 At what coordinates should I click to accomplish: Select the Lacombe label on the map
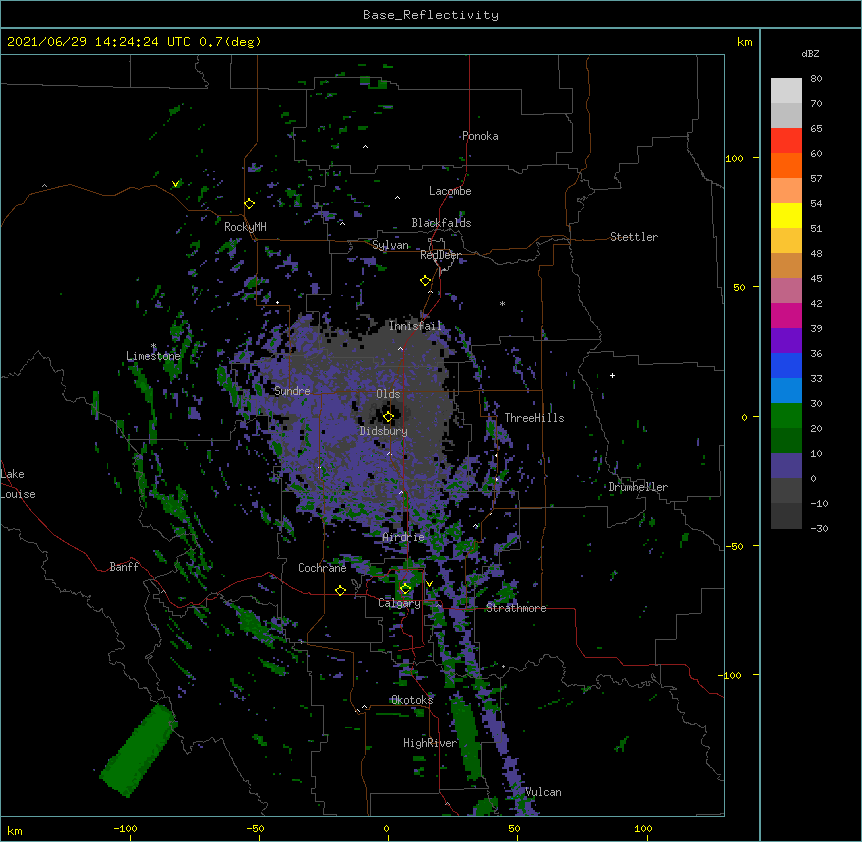[x=450, y=191]
